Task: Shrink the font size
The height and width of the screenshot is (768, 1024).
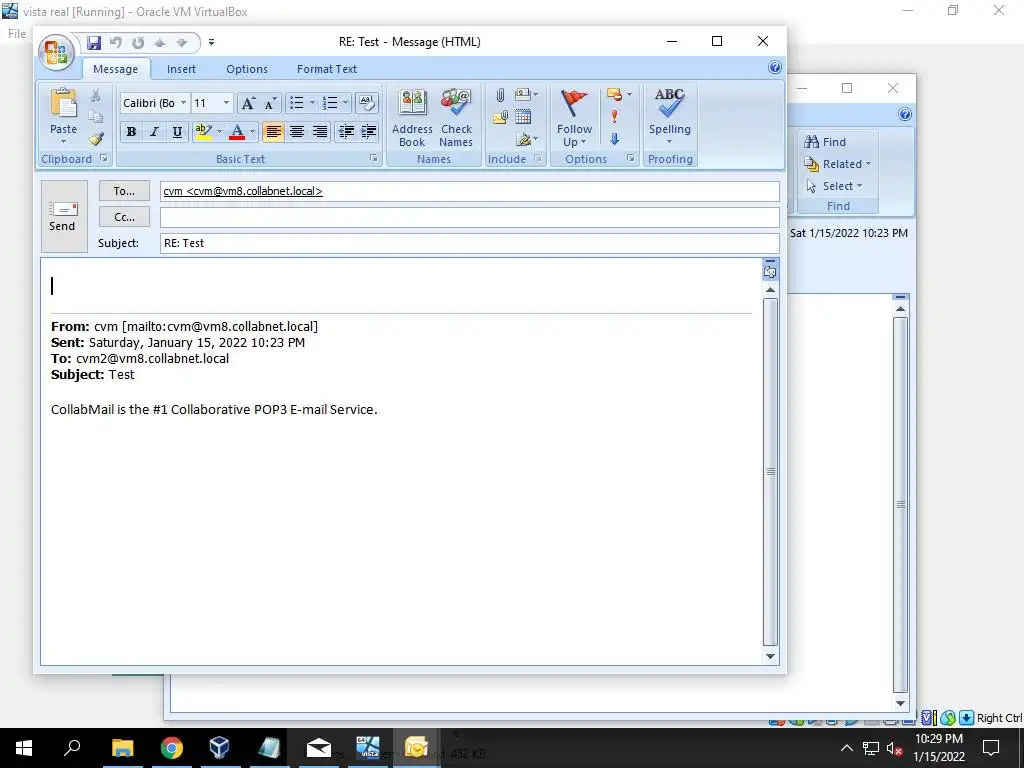Action: (270, 103)
